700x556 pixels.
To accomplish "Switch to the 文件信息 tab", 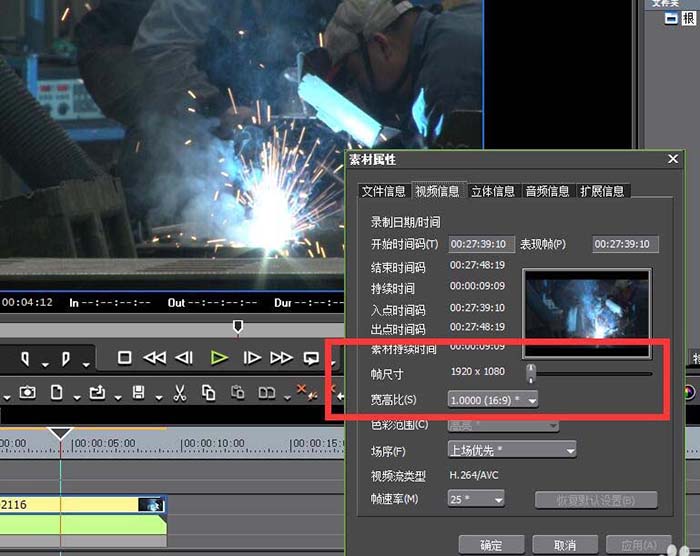I will click(383, 191).
